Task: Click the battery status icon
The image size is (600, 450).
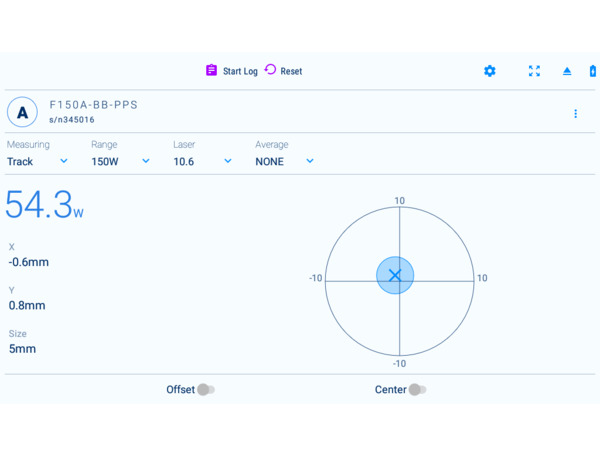Action: pos(593,71)
